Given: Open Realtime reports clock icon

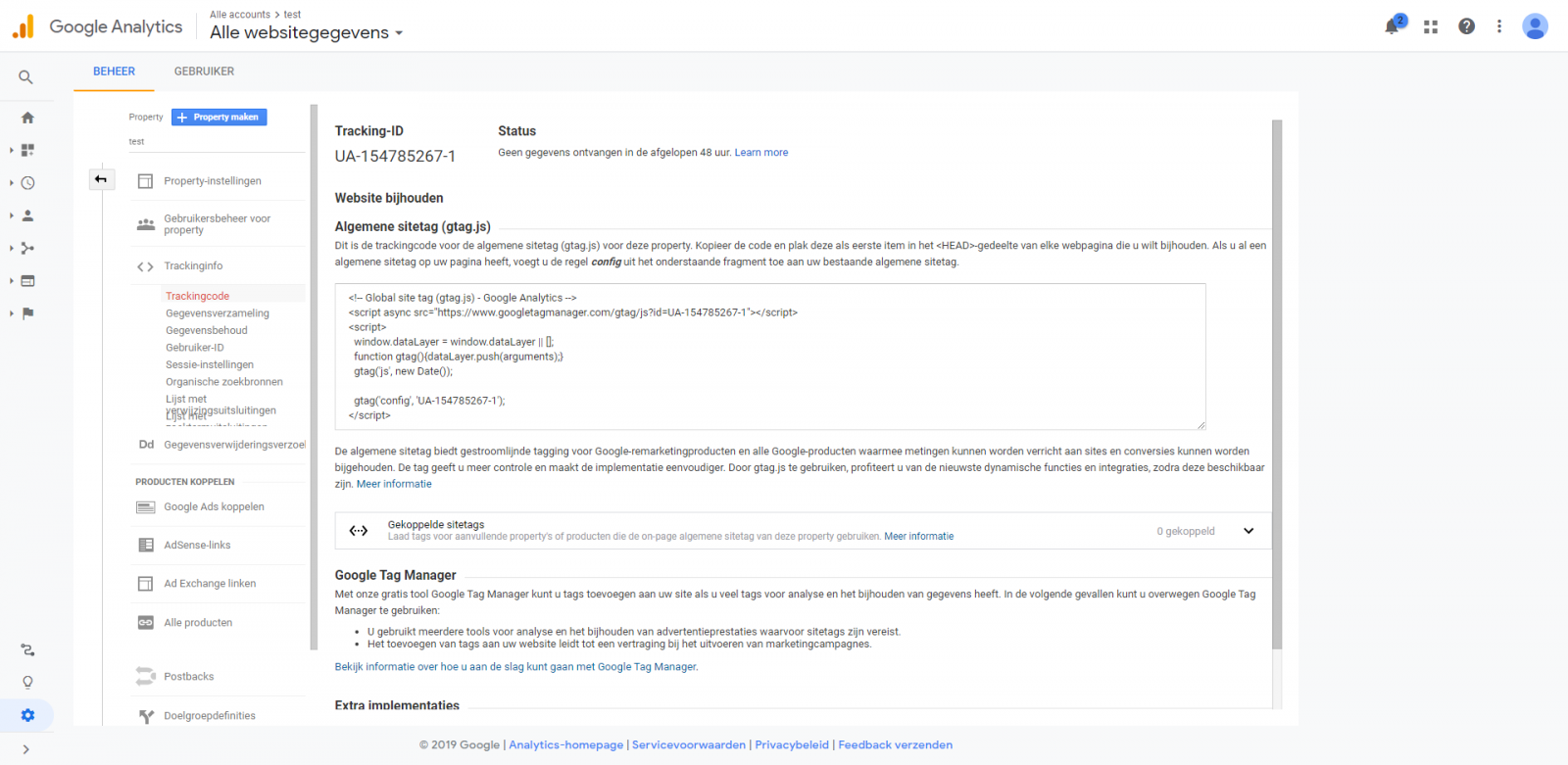Looking at the screenshot, I should 27,183.
